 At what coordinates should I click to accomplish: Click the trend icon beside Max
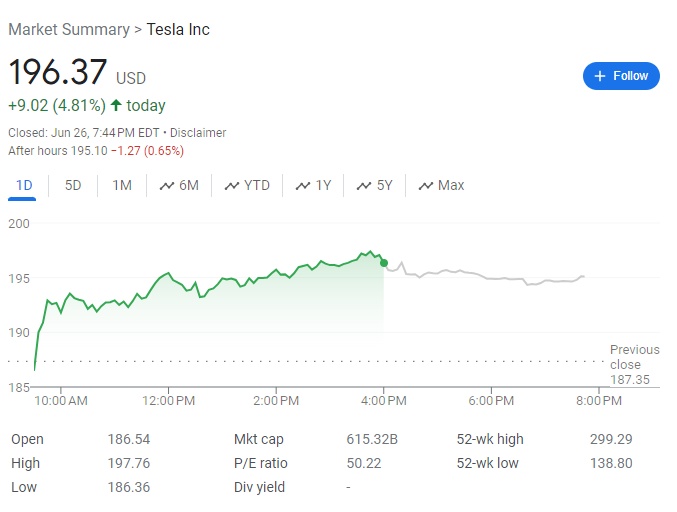pyautogui.click(x=426, y=185)
